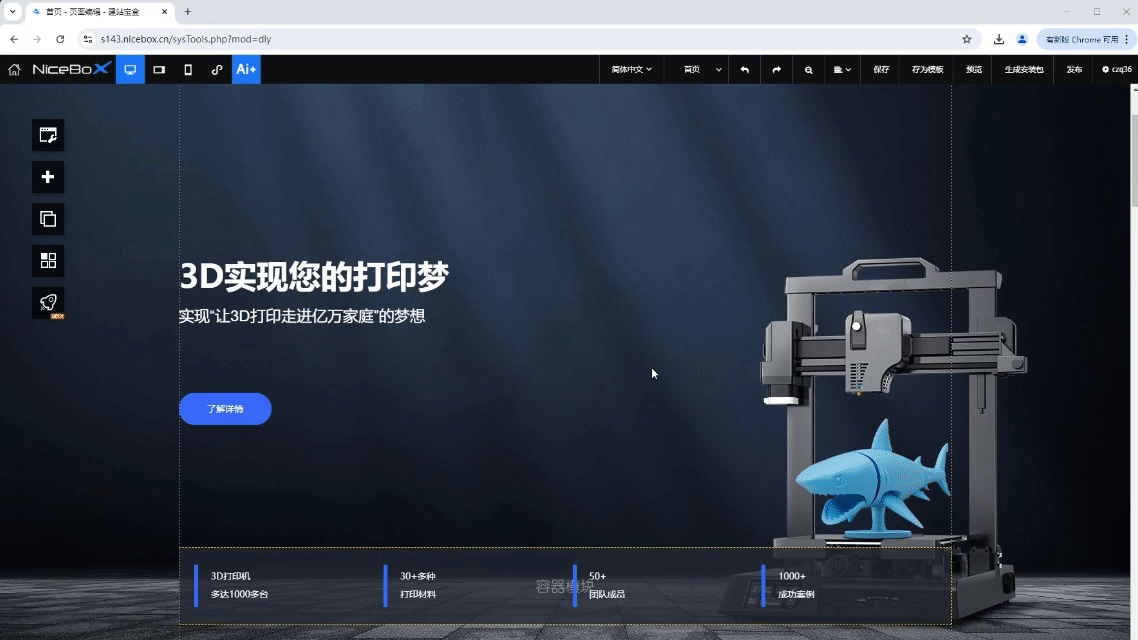Toggle the desktop preview mode icon
Viewport: 1138px width, 640px height.
coord(129,70)
